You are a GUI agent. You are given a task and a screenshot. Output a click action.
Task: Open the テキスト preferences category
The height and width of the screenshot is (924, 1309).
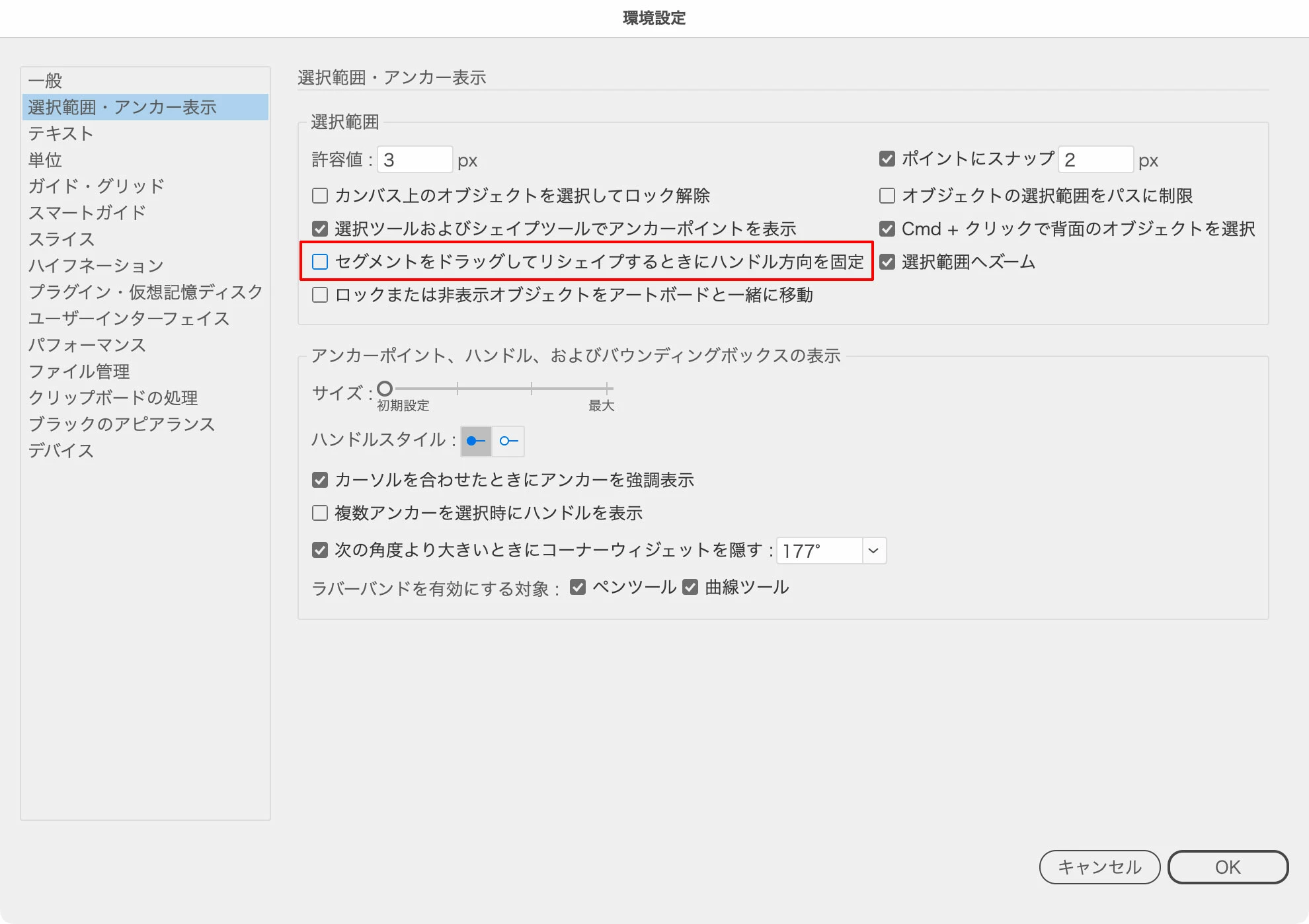[61, 134]
